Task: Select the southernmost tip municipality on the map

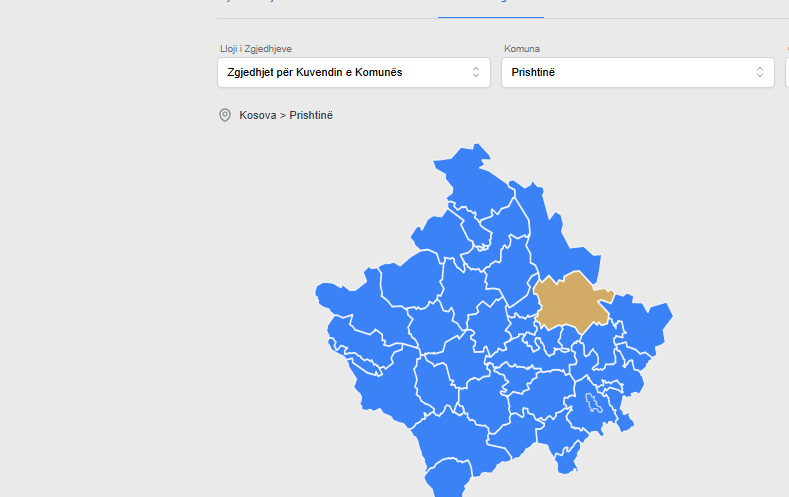Action: pos(447,482)
